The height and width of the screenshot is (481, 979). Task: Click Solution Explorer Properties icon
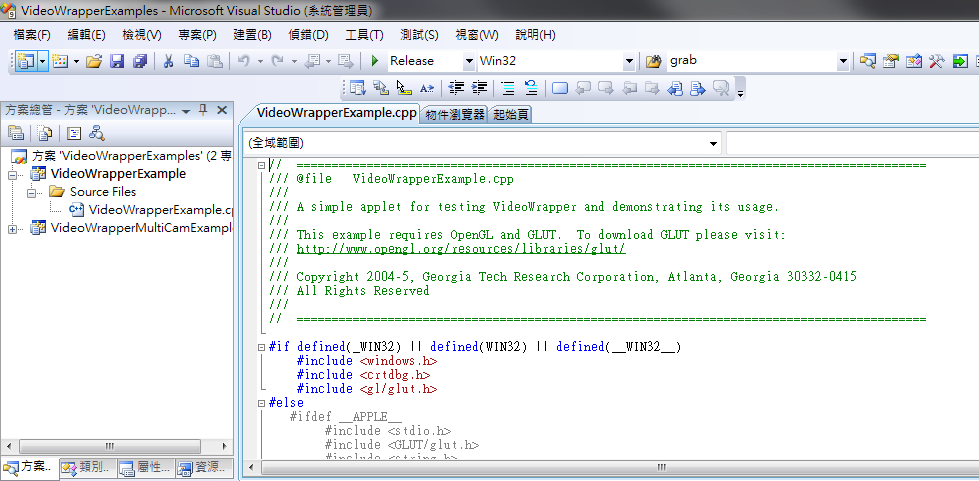[x=16, y=132]
